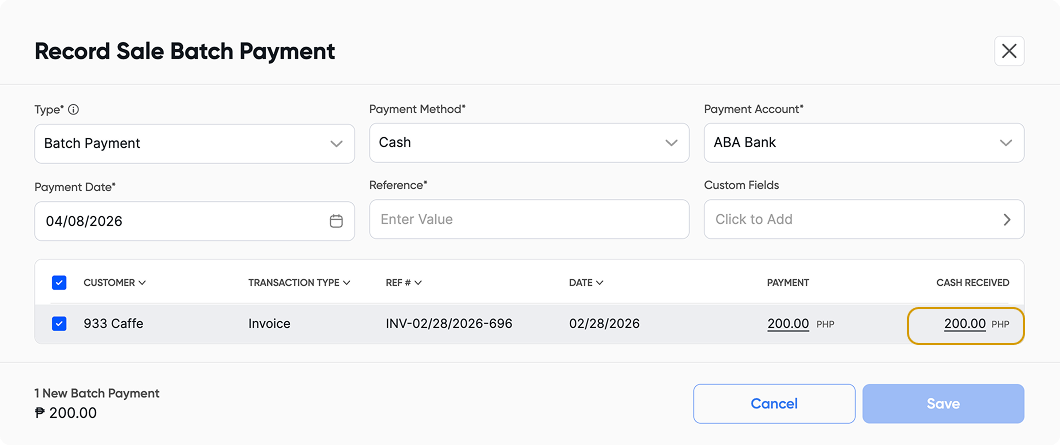Sort by Date column header
The width and height of the screenshot is (1060, 445).
tap(586, 283)
